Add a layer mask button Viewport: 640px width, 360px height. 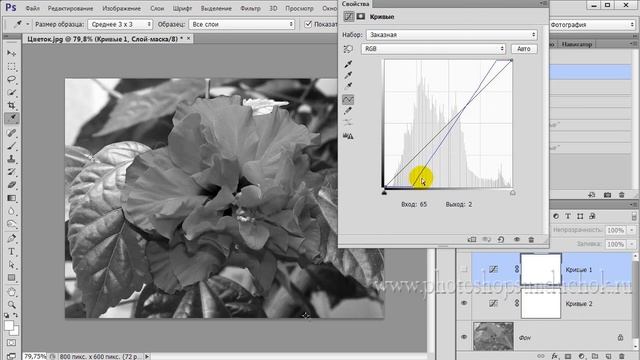[x=568, y=356]
